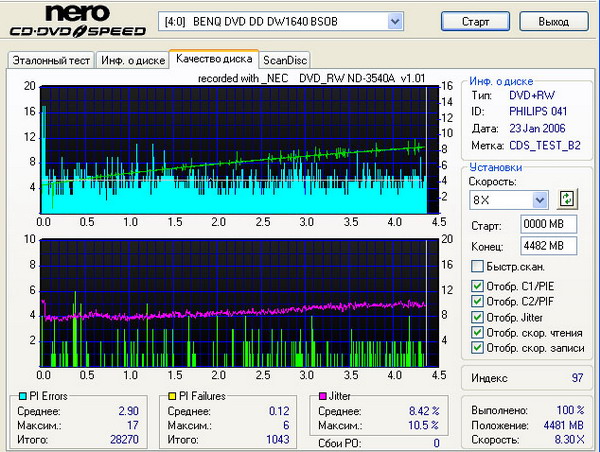The height and width of the screenshot is (452, 600).
Task: Uncheck the Отобр. Jitter checkbox
Action: (477, 317)
